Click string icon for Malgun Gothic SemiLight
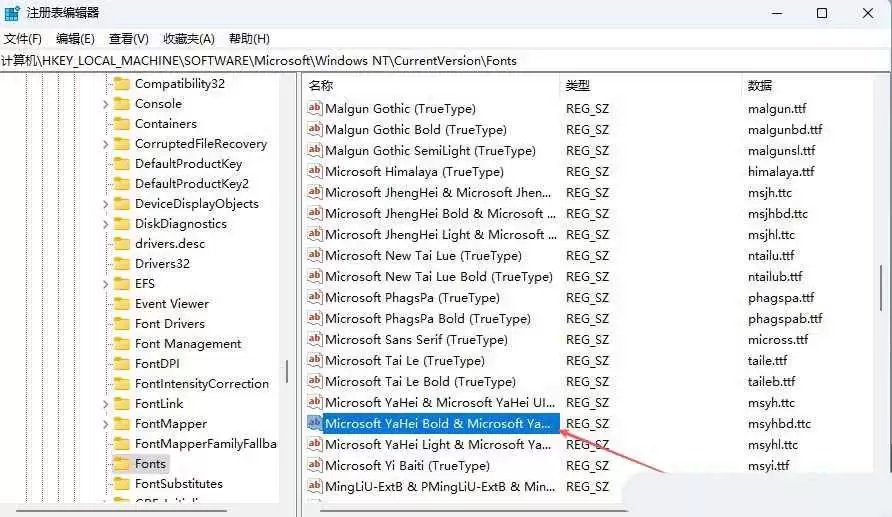Viewport: 892px width, 517px height. (315, 150)
